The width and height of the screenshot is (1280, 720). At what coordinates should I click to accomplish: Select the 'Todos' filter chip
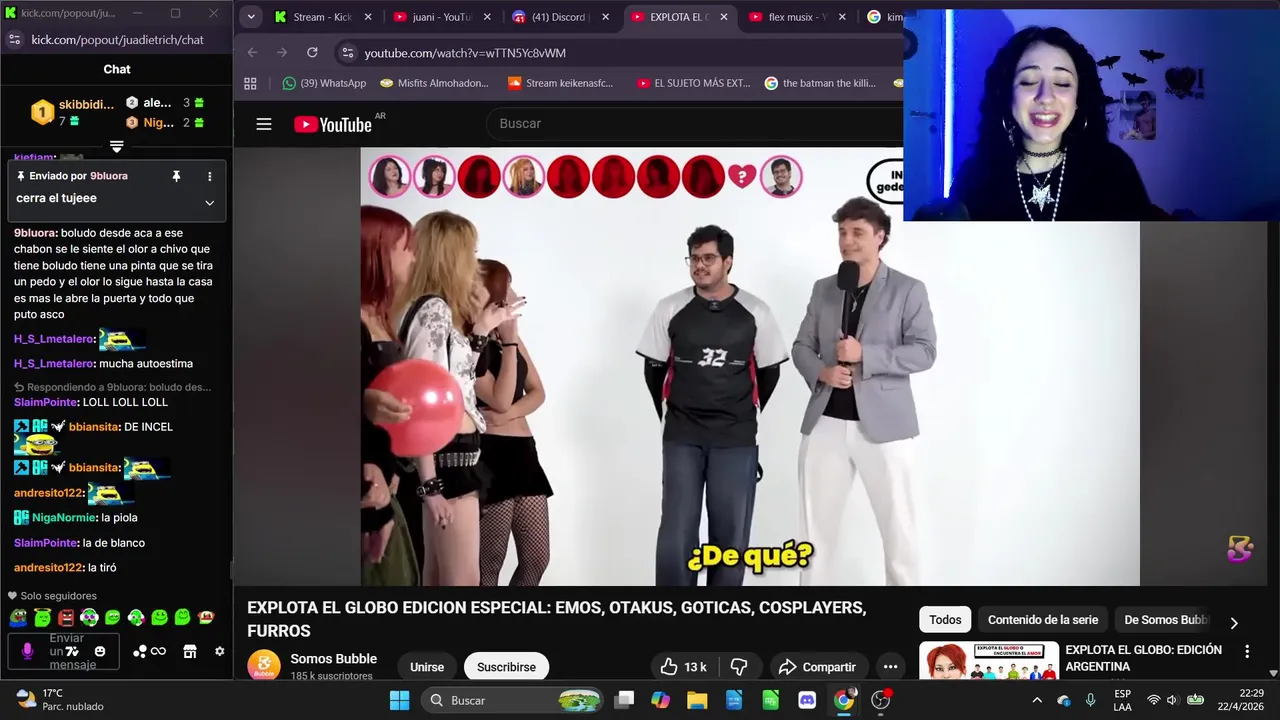945,620
